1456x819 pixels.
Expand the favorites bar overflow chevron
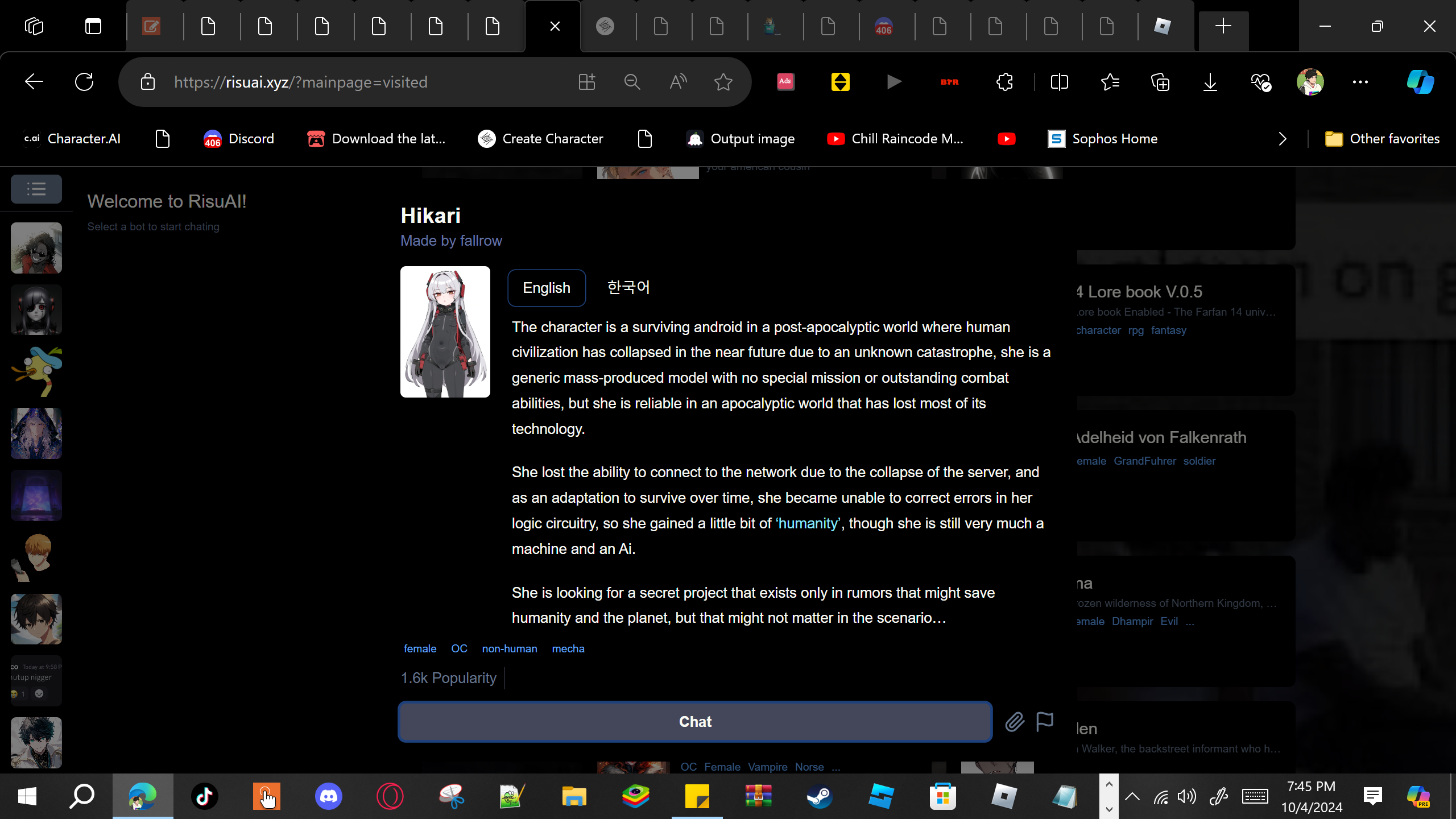click(1282, 139)
